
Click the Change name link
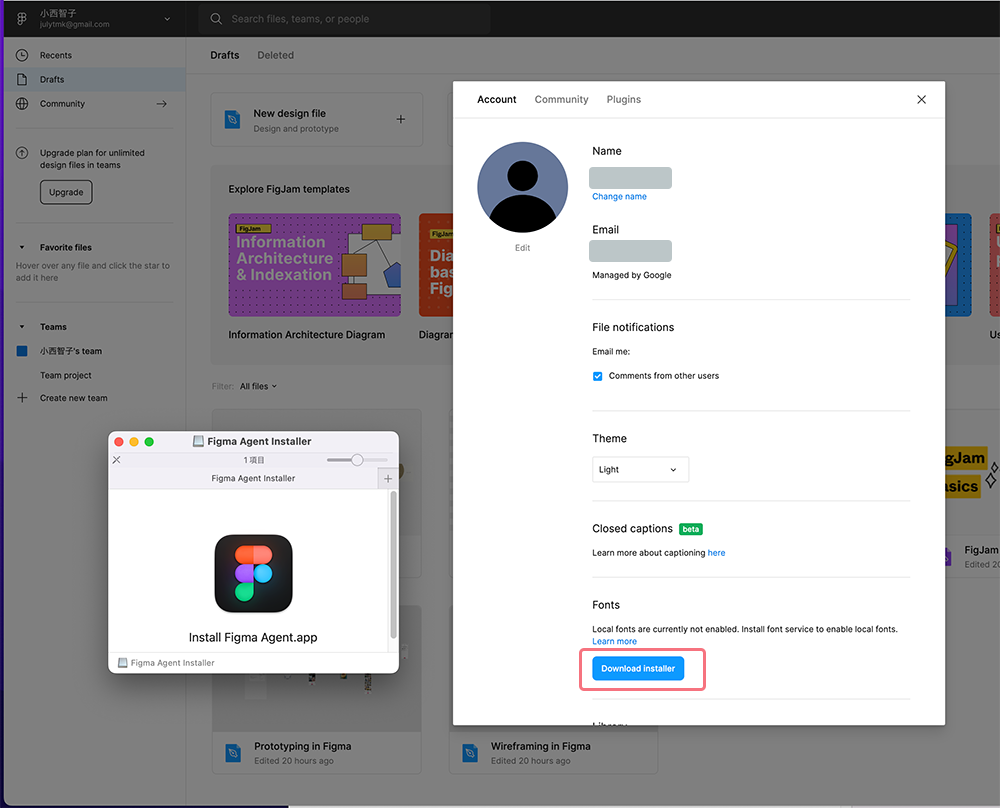point(619,196)
